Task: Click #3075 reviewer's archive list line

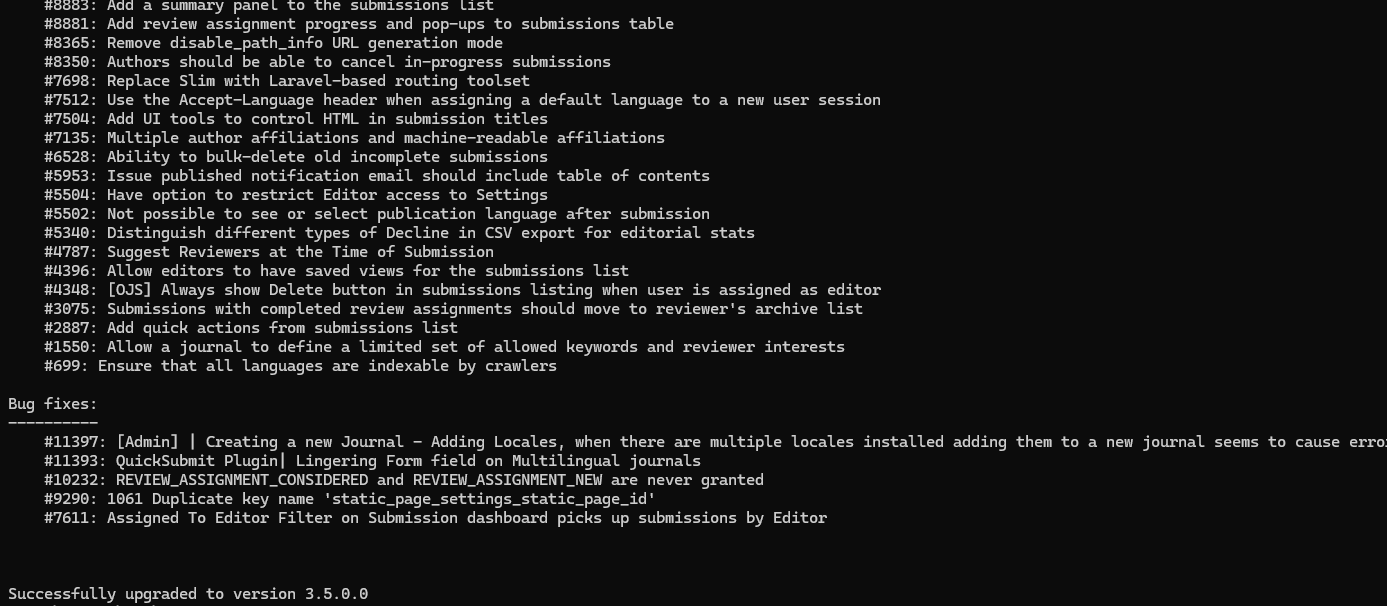Action: coord(453,309)
